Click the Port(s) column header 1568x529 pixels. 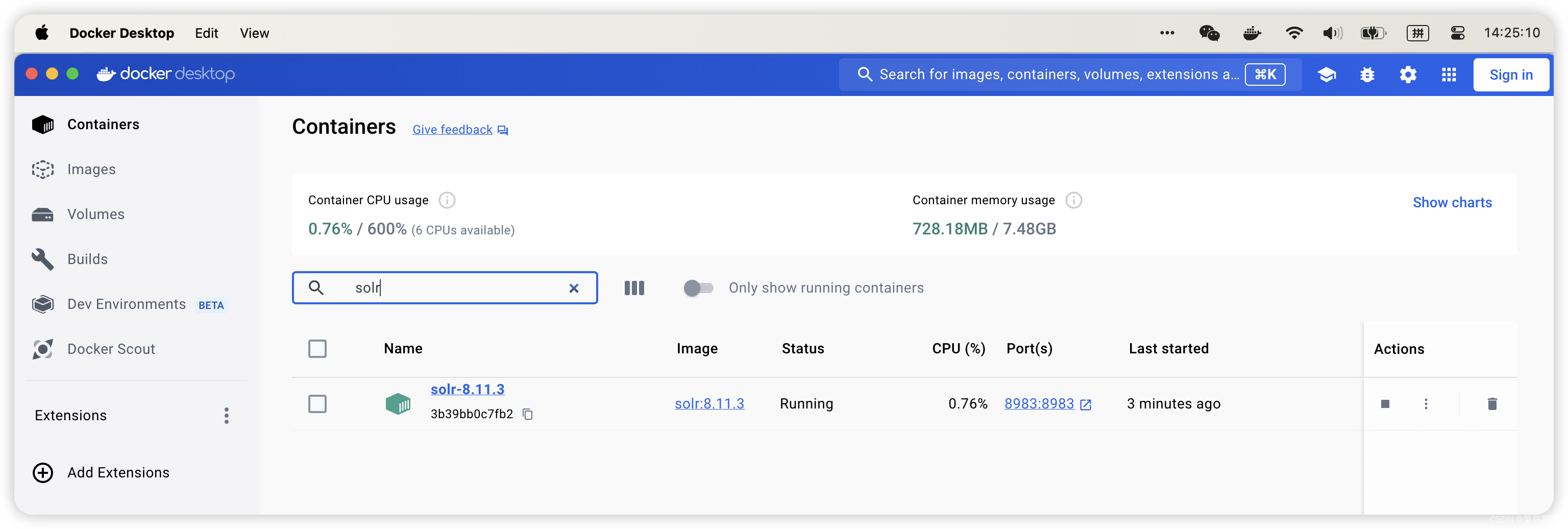1030,349
